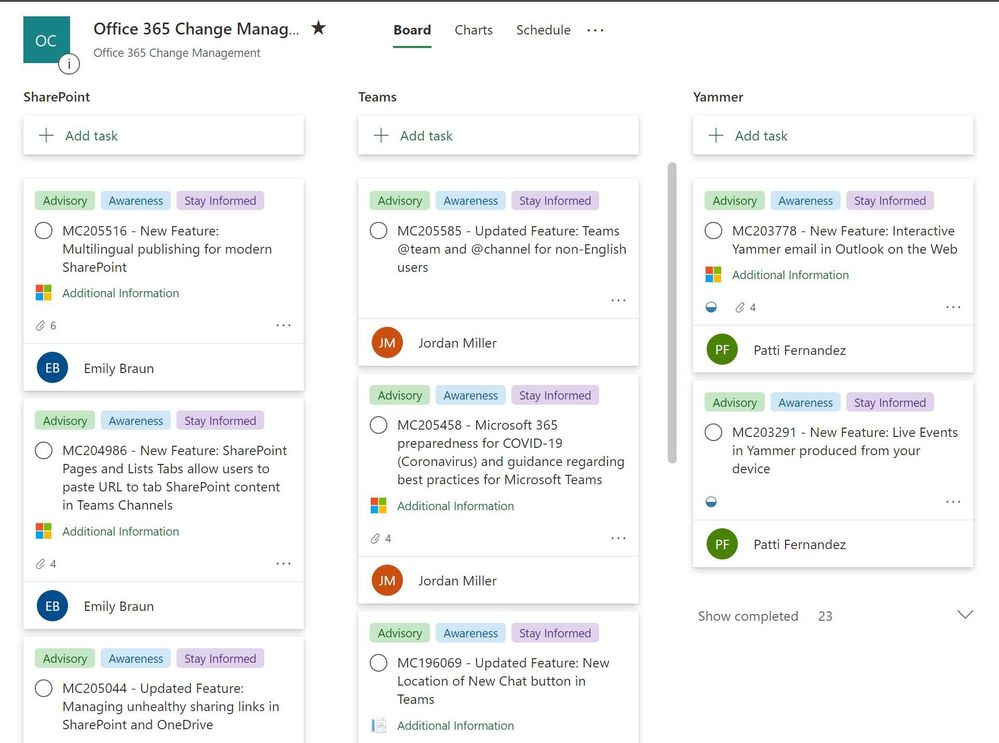999x743 pixels.
Task: Open attachment count on MC205516 card
Action: 46,326
